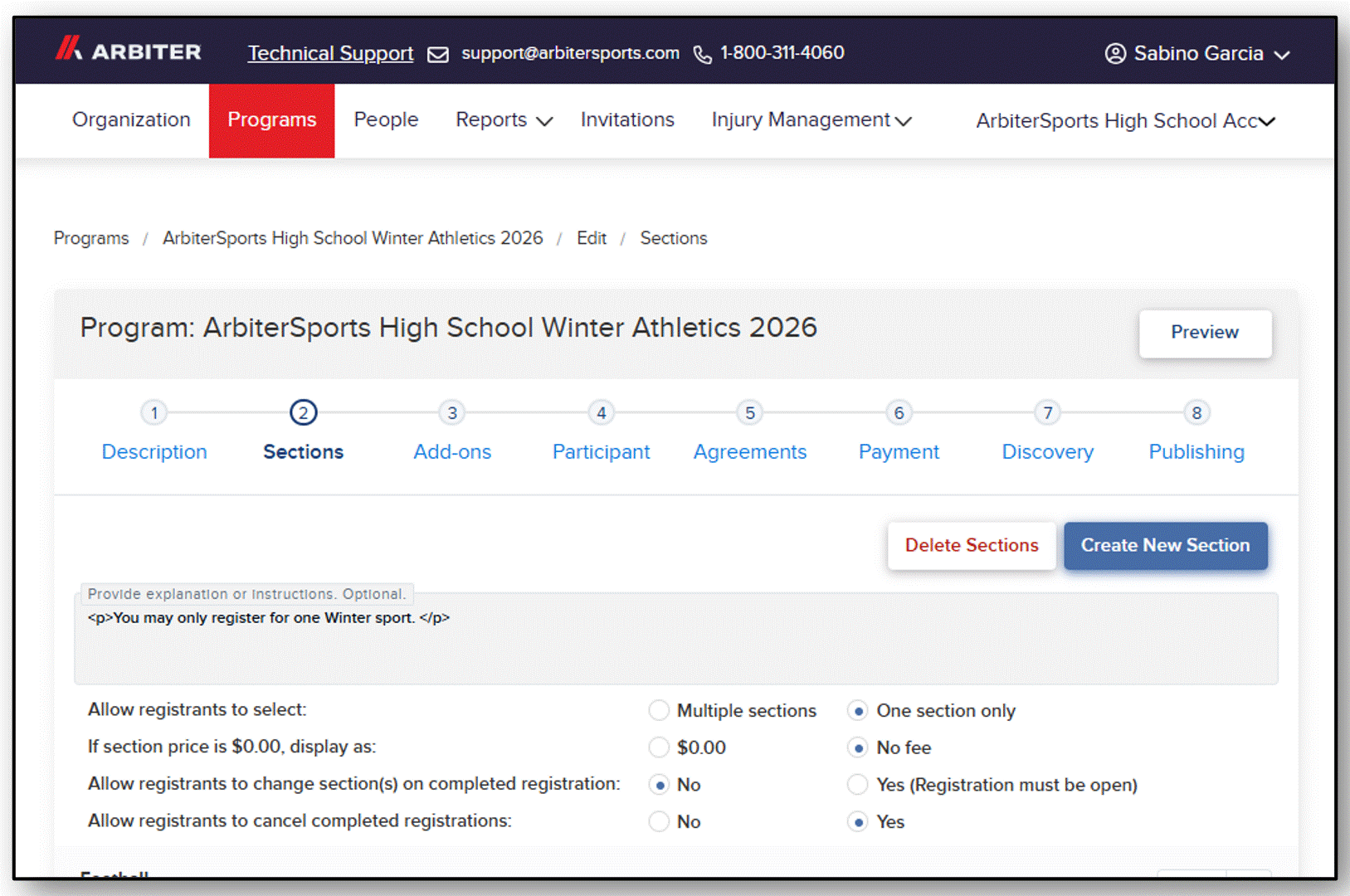Viewport: 1350px width, 896px height.
Task: Click the Arbiter logo
Action: [x=128, y=50]
